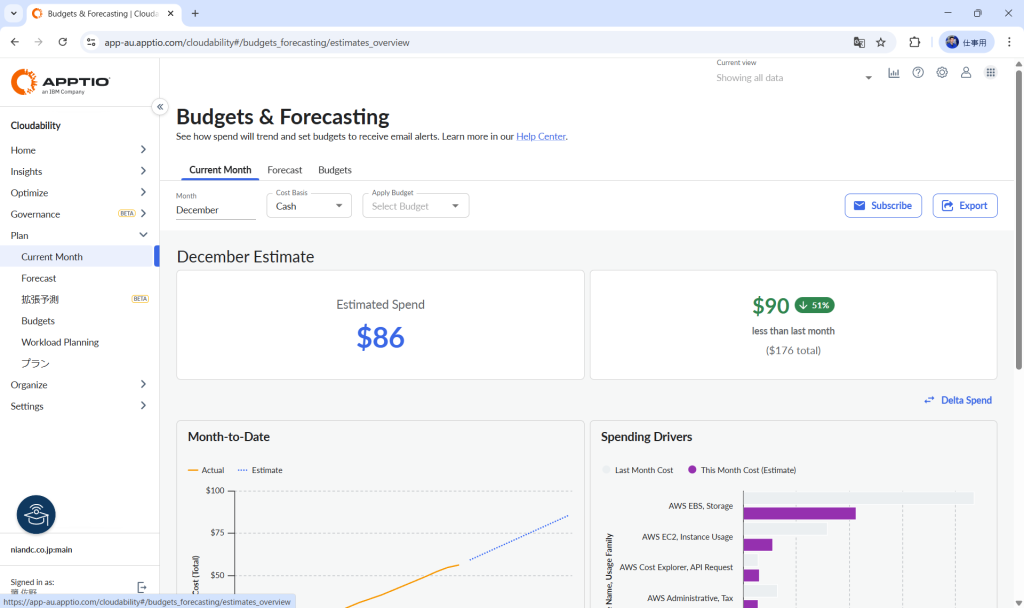Click the browser address bar URL
The image size is (1024, 608).
click(x=257, y=42)
